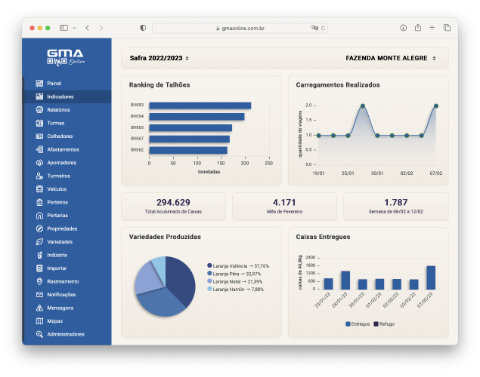This screenshot has height=377, width=480.
Task: Expand the Safari sidebar options chevron
Action: 74,28
